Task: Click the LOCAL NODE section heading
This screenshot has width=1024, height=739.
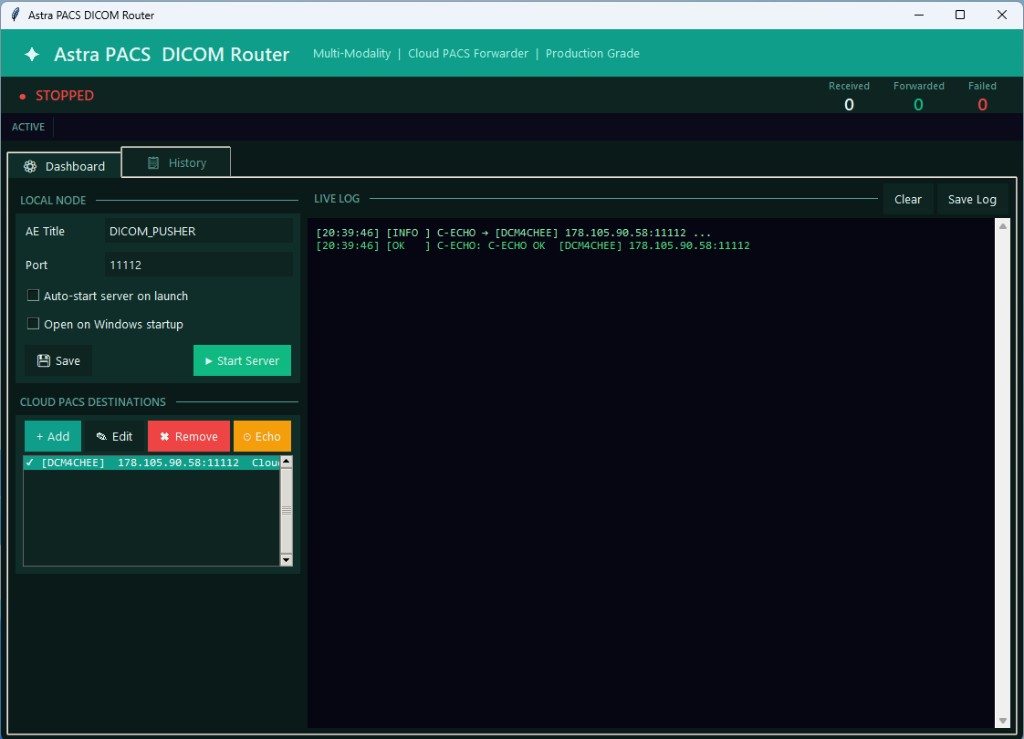Action: pyautogui.click(x=53, y=200)
